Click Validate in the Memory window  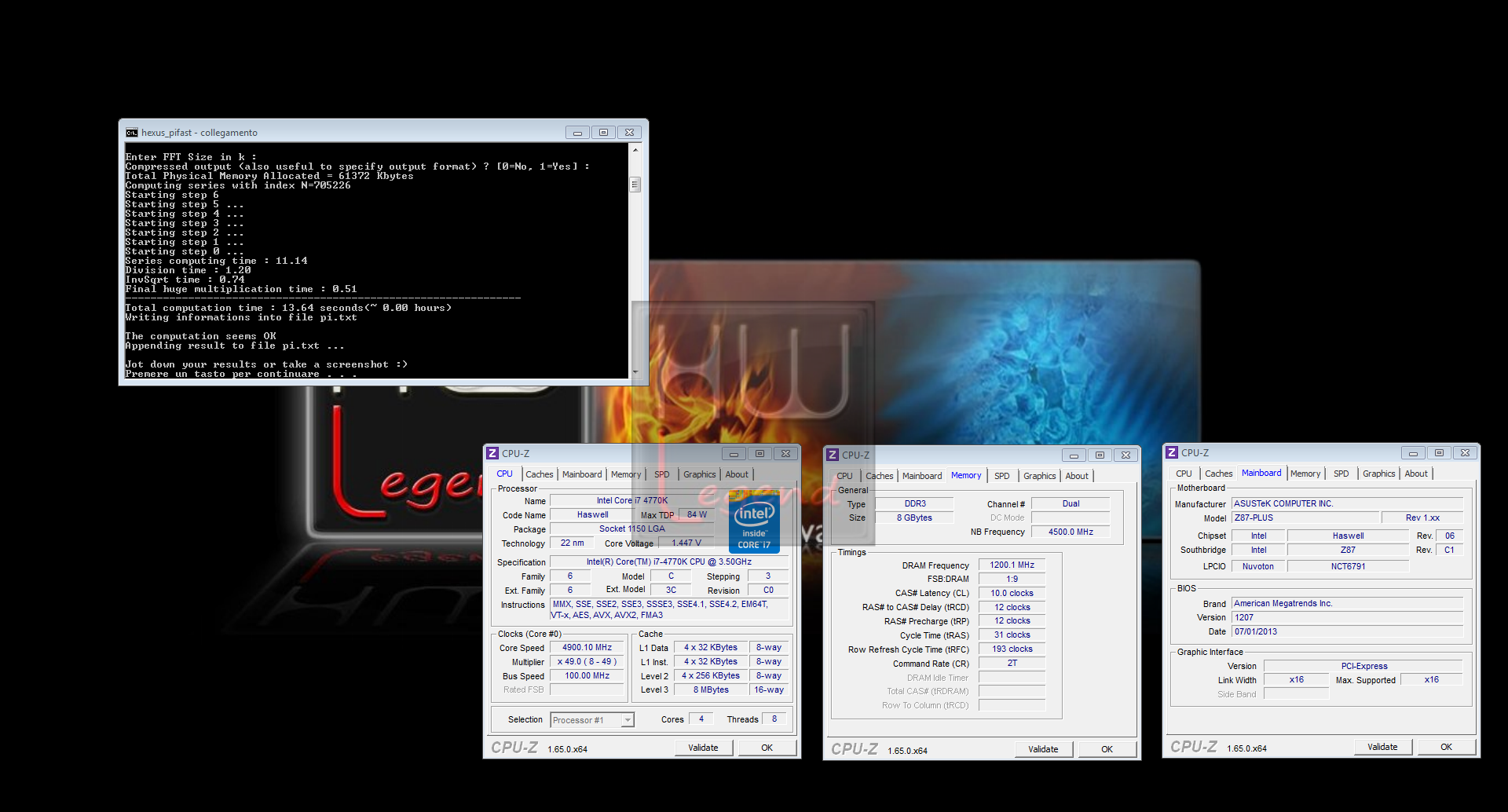pos(1044,749)
